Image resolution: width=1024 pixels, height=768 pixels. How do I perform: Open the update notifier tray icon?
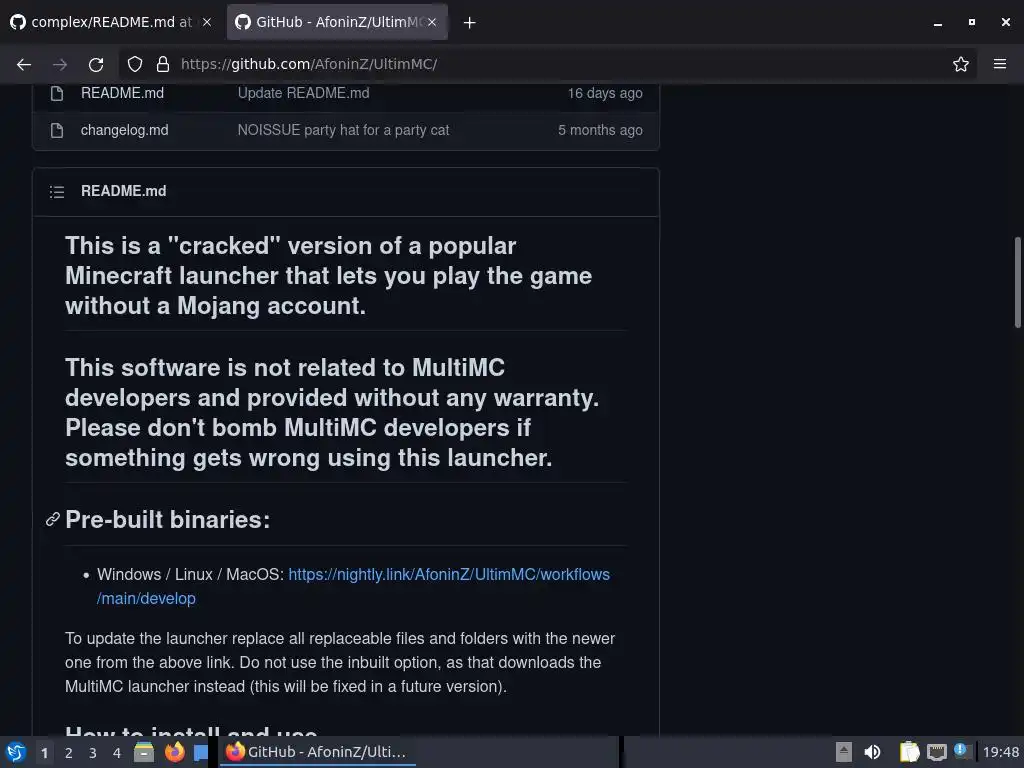961,751
